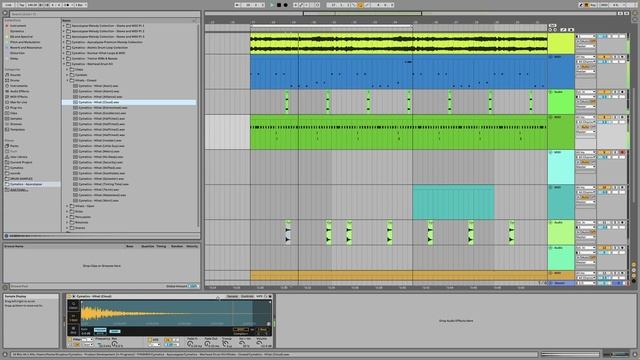Expand Cymatics - Tremor 808s & Basses folder
Image resolution: width=640 pixels, height=360 pixels.
tap(64, 58)
